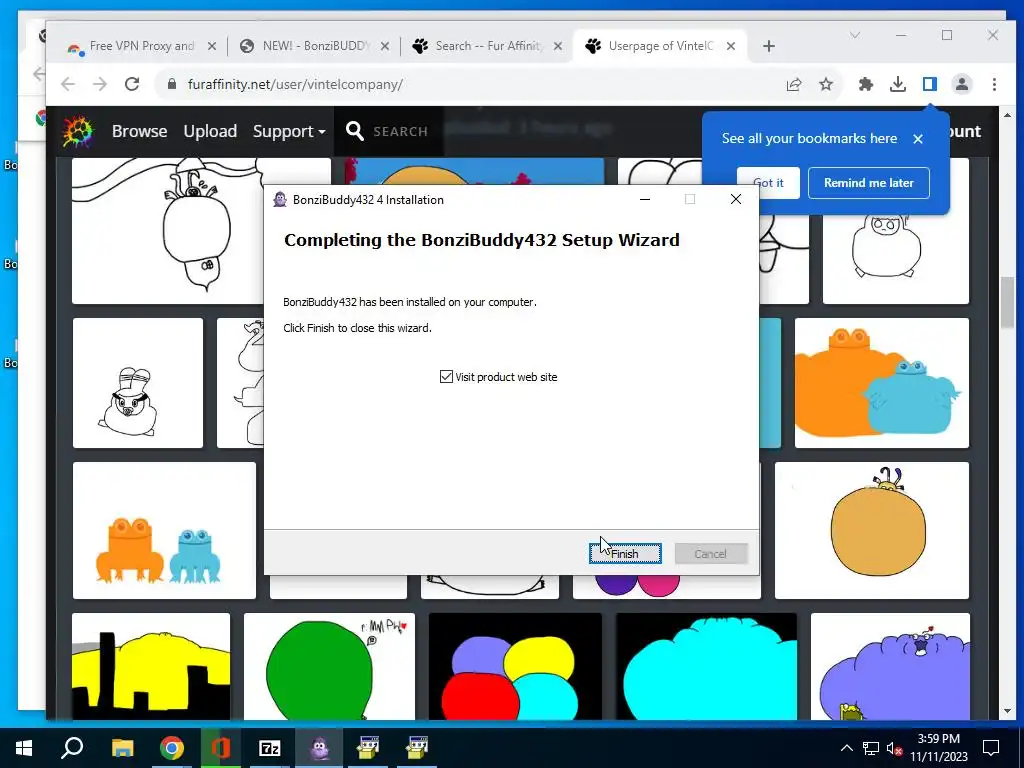The image size is (1024, 768).
Task: Click the page vertical scrollbar thumb
Action: [1007, 303]
